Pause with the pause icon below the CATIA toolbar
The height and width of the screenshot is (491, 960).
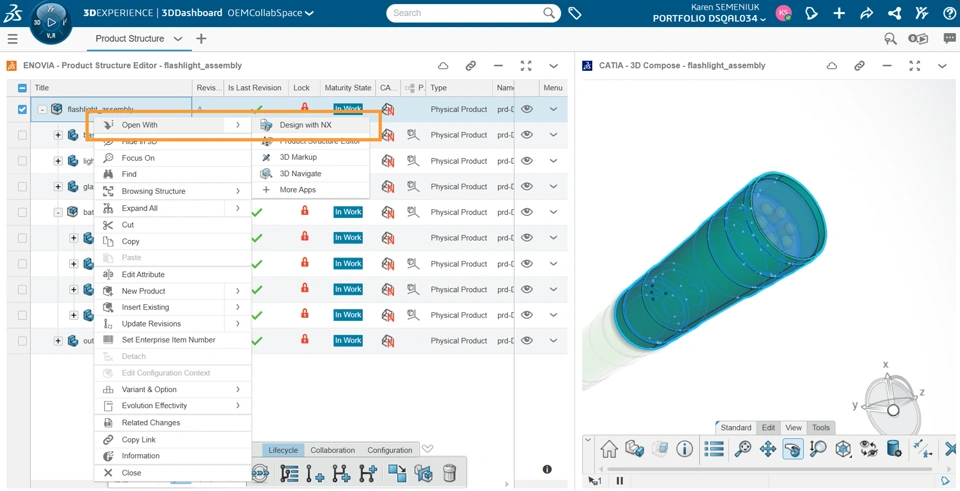coord(620,481)
